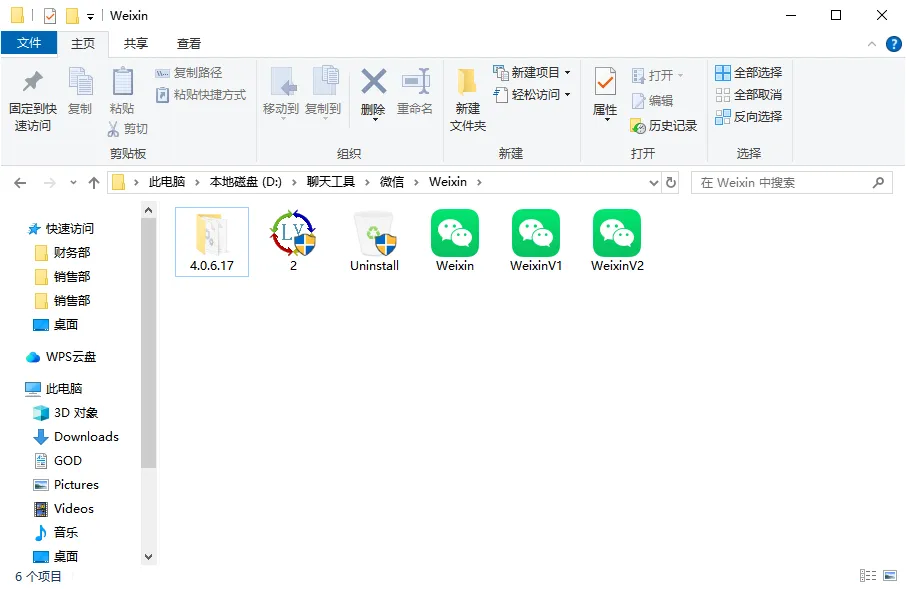Switch to the 主页 home tab
Screen dimensions: 906x589
(83, 43)
